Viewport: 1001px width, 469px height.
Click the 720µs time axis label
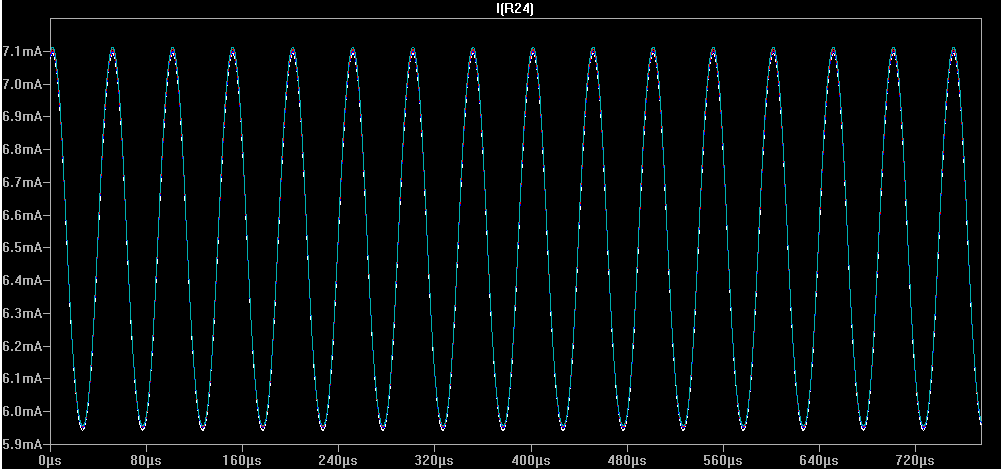click(x=915, y=459)
